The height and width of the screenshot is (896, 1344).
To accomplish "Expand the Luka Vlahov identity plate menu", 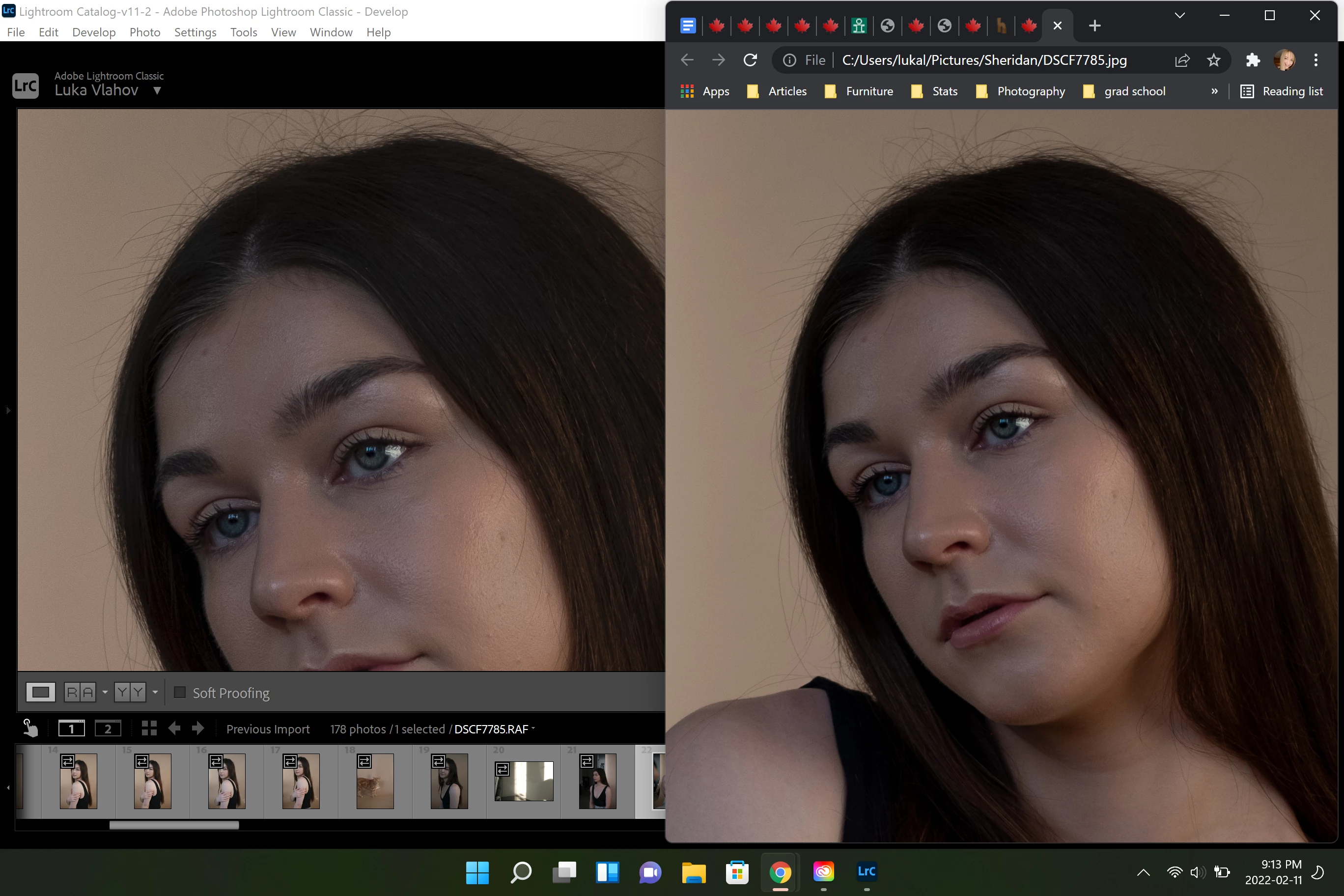I will point(157,90).
